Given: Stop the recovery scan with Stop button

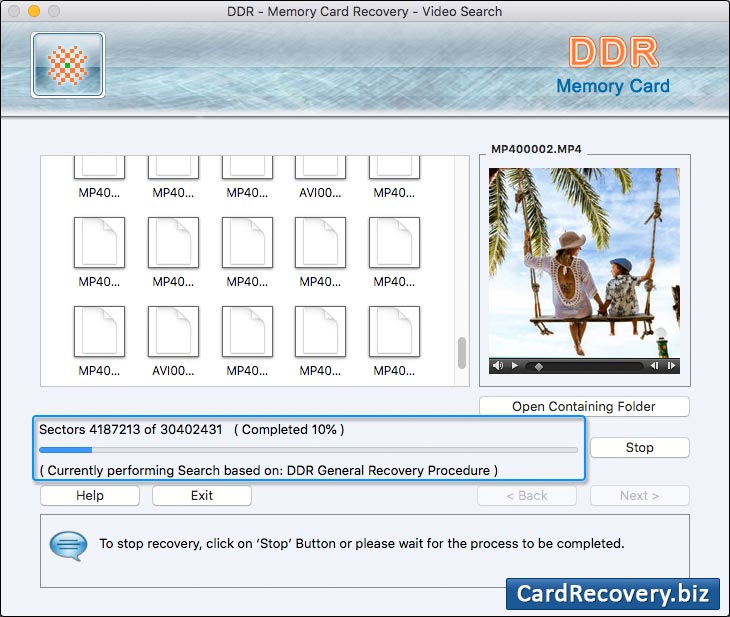Looking at the screenshot, I should pos(640,447).
